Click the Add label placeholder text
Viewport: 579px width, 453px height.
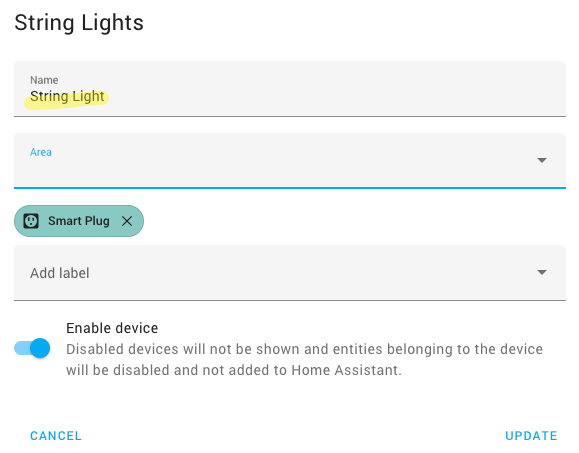[x=60, y=273]
